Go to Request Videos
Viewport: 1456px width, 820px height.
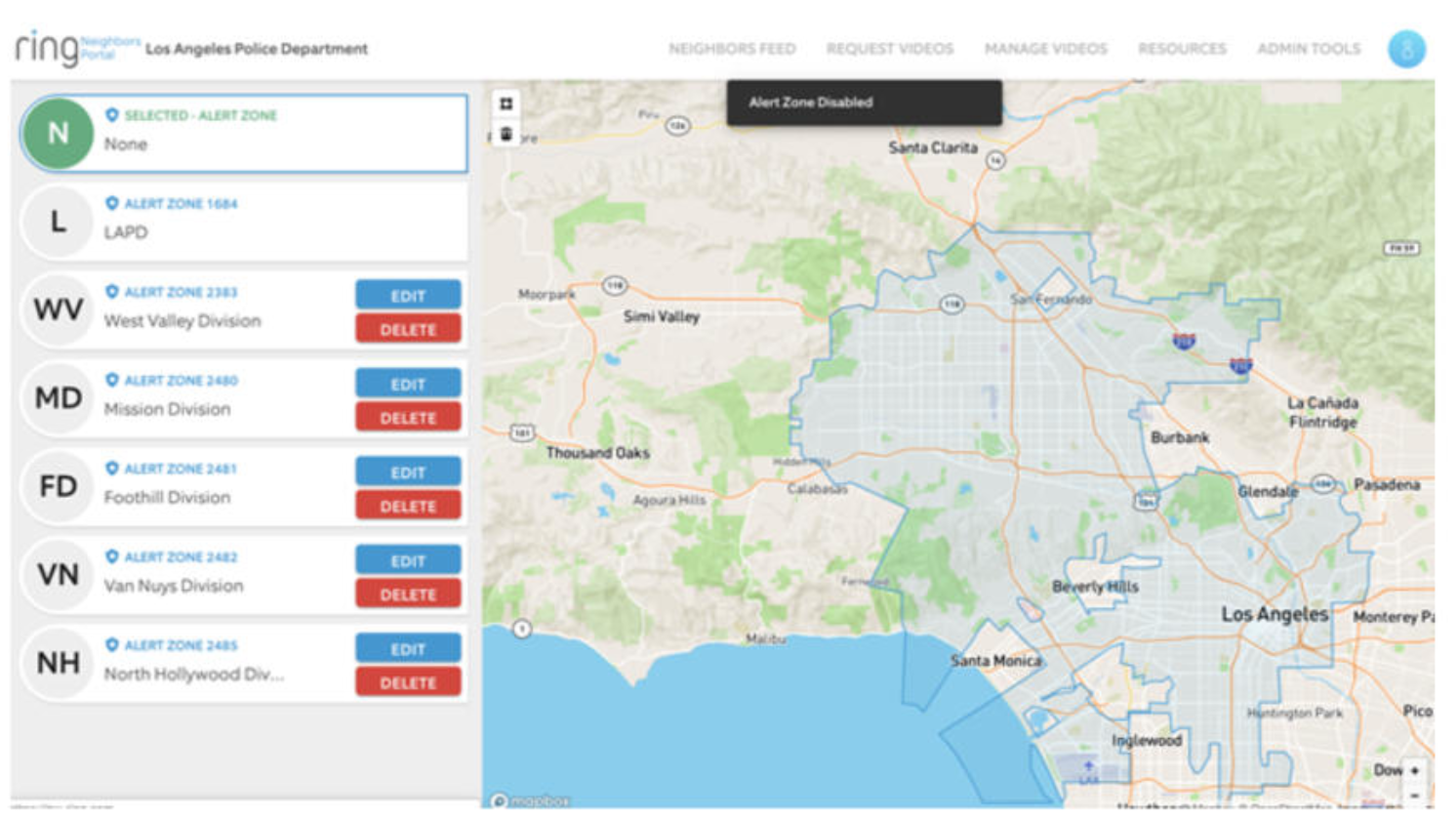click(x=889, y=49)
